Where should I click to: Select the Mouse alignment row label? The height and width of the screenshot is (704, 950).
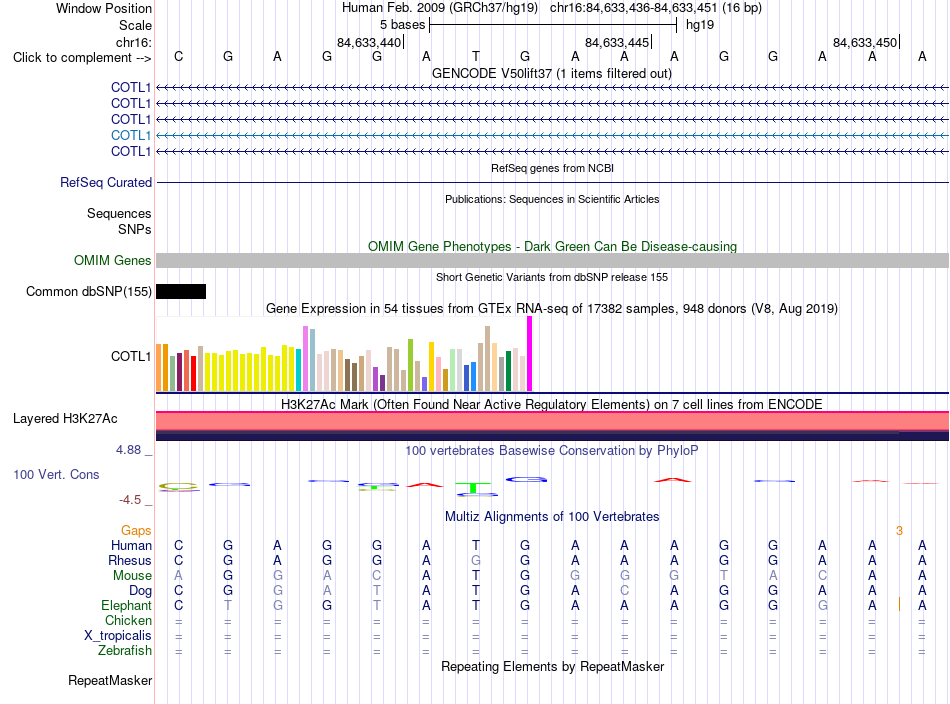[132, 576]
